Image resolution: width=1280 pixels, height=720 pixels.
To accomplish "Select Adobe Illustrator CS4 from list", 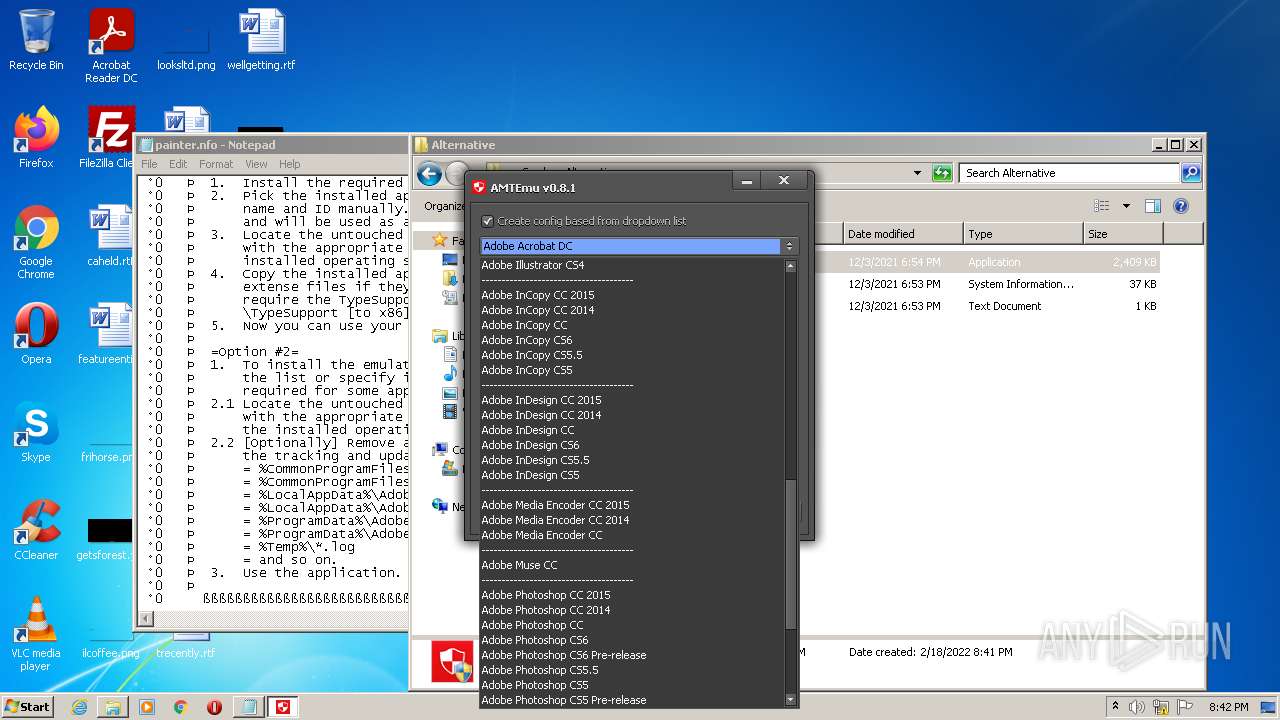I will coord(631,265).
